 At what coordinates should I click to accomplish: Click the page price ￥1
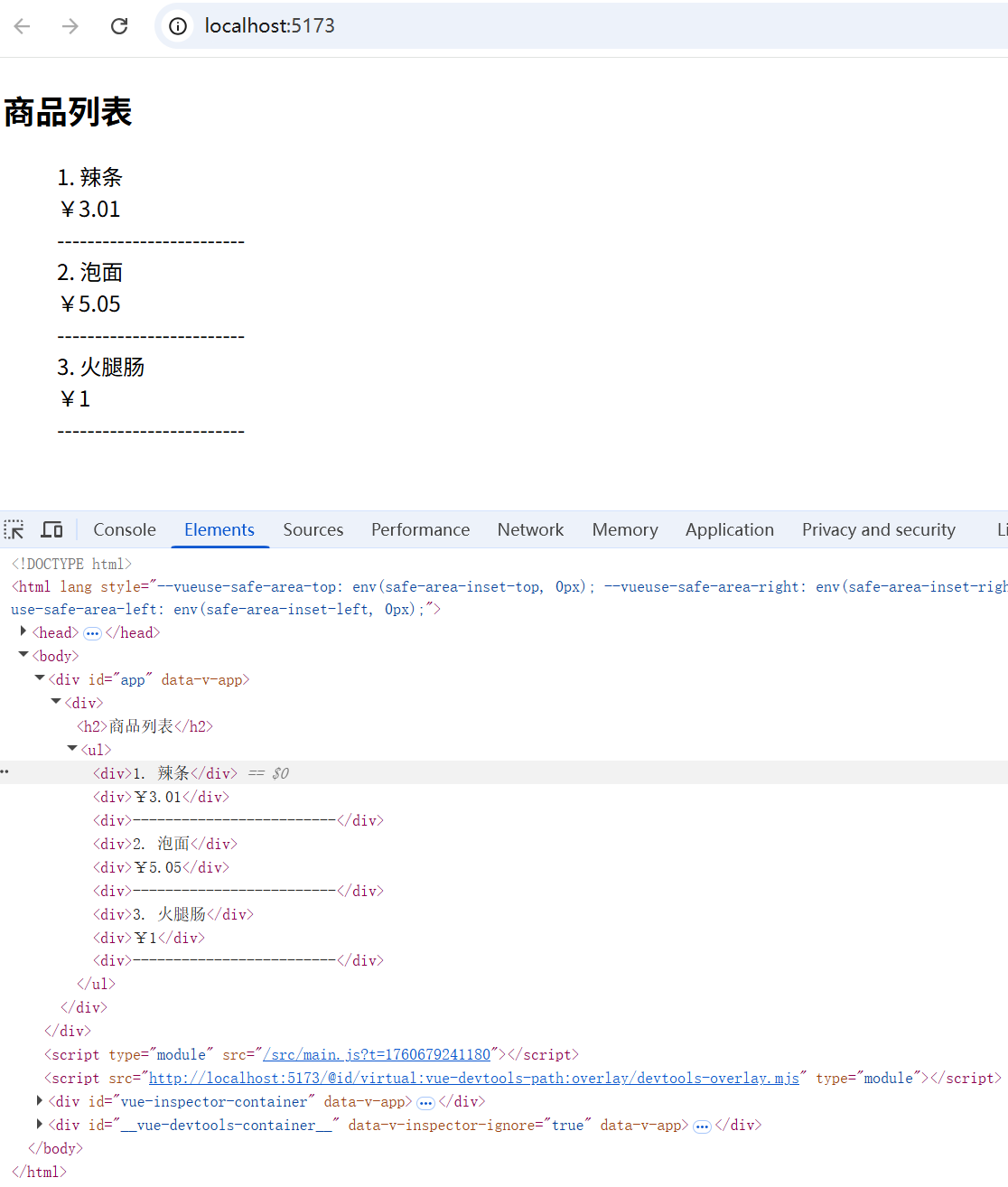(x=74, y=399)
